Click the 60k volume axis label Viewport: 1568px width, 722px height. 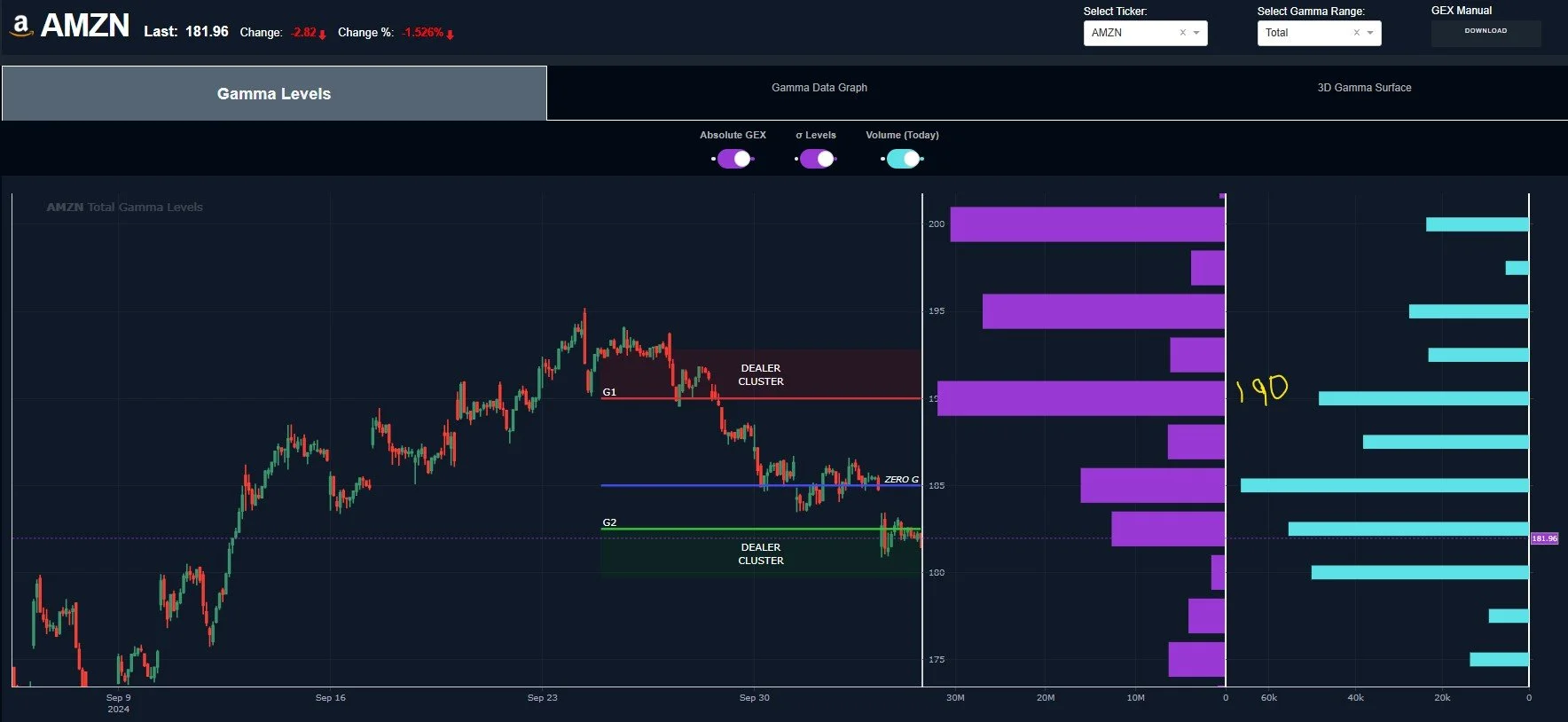click(1269, 698)
